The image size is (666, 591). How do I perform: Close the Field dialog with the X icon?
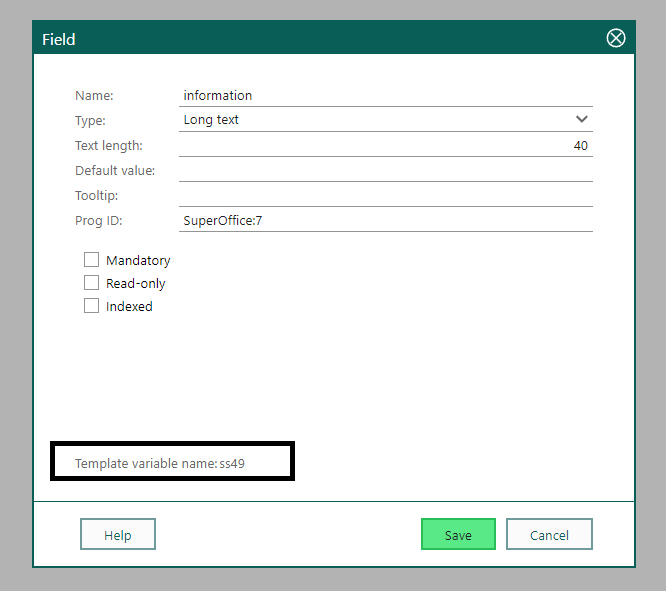point(616,39)
